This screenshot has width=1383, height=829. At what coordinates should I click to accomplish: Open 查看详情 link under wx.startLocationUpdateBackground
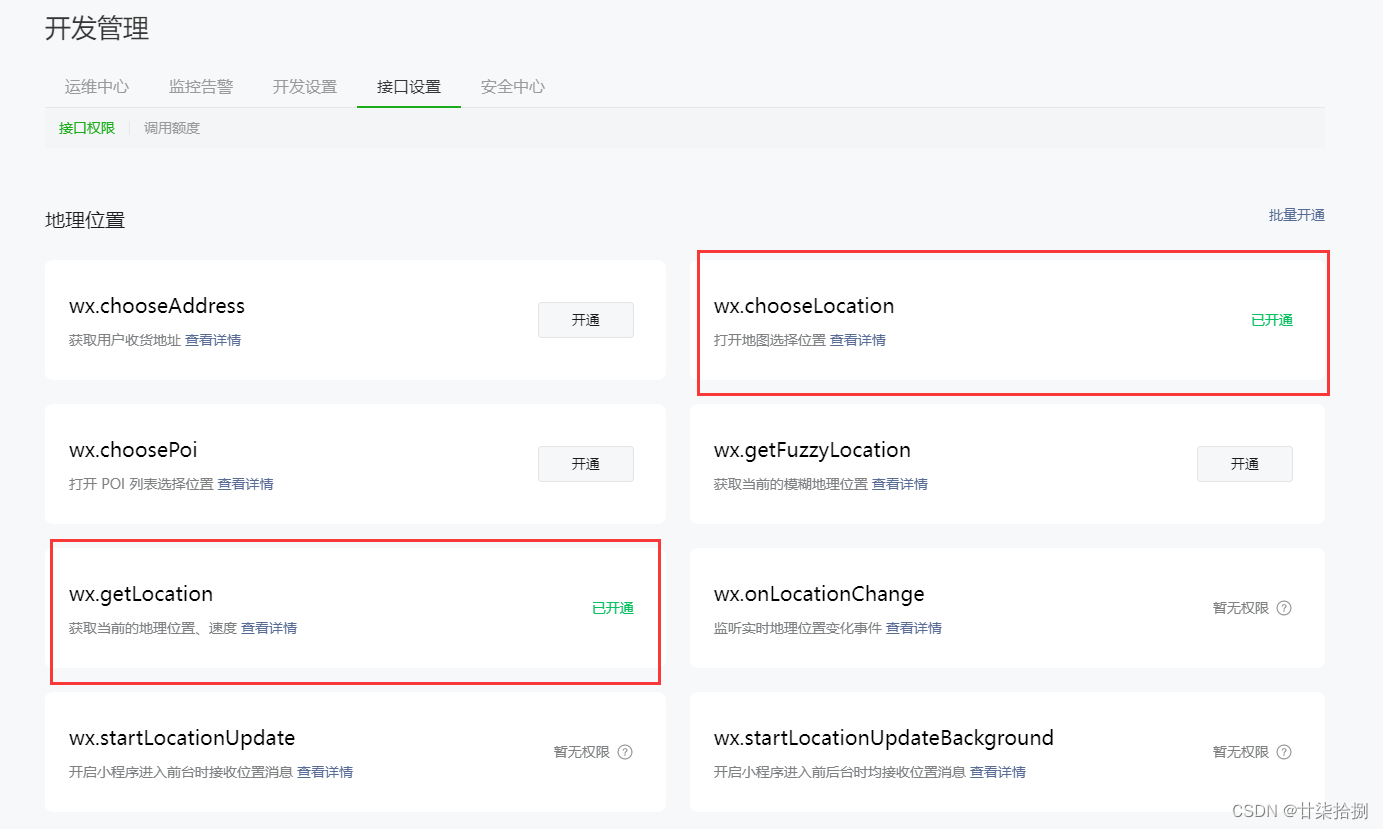coord(998,772)
